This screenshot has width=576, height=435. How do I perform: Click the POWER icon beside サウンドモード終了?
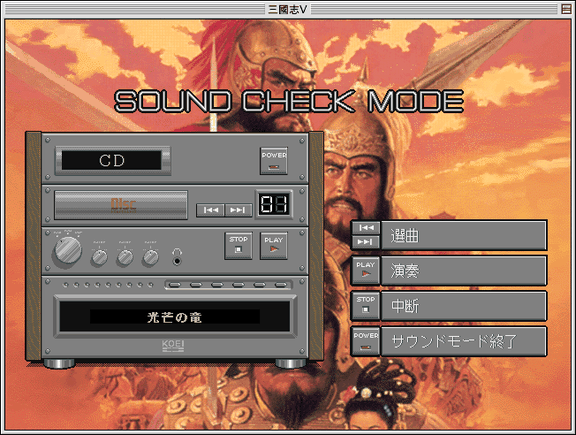(x=366, y=341)
